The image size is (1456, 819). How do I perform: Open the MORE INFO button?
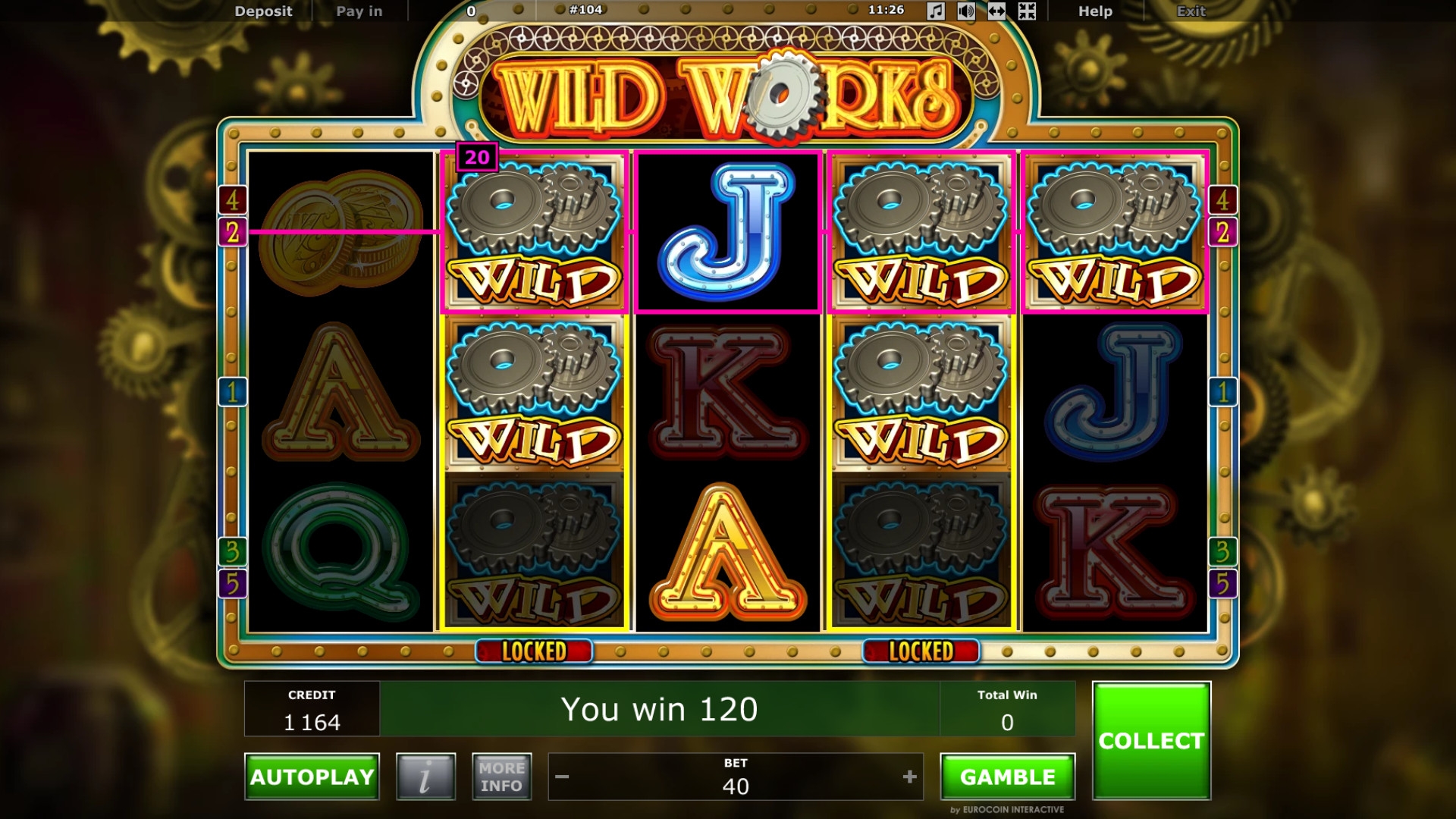pos(501,777)
